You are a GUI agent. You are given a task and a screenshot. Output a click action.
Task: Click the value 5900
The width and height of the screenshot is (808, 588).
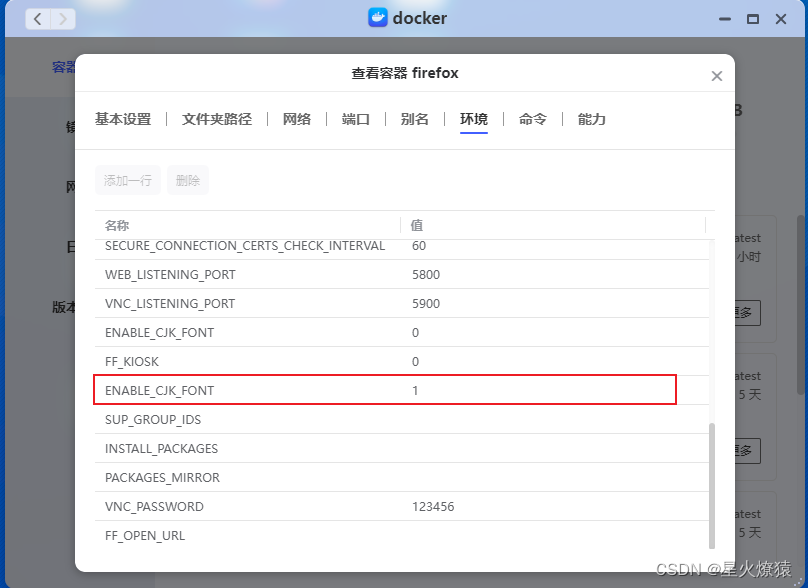click(426, 304)
